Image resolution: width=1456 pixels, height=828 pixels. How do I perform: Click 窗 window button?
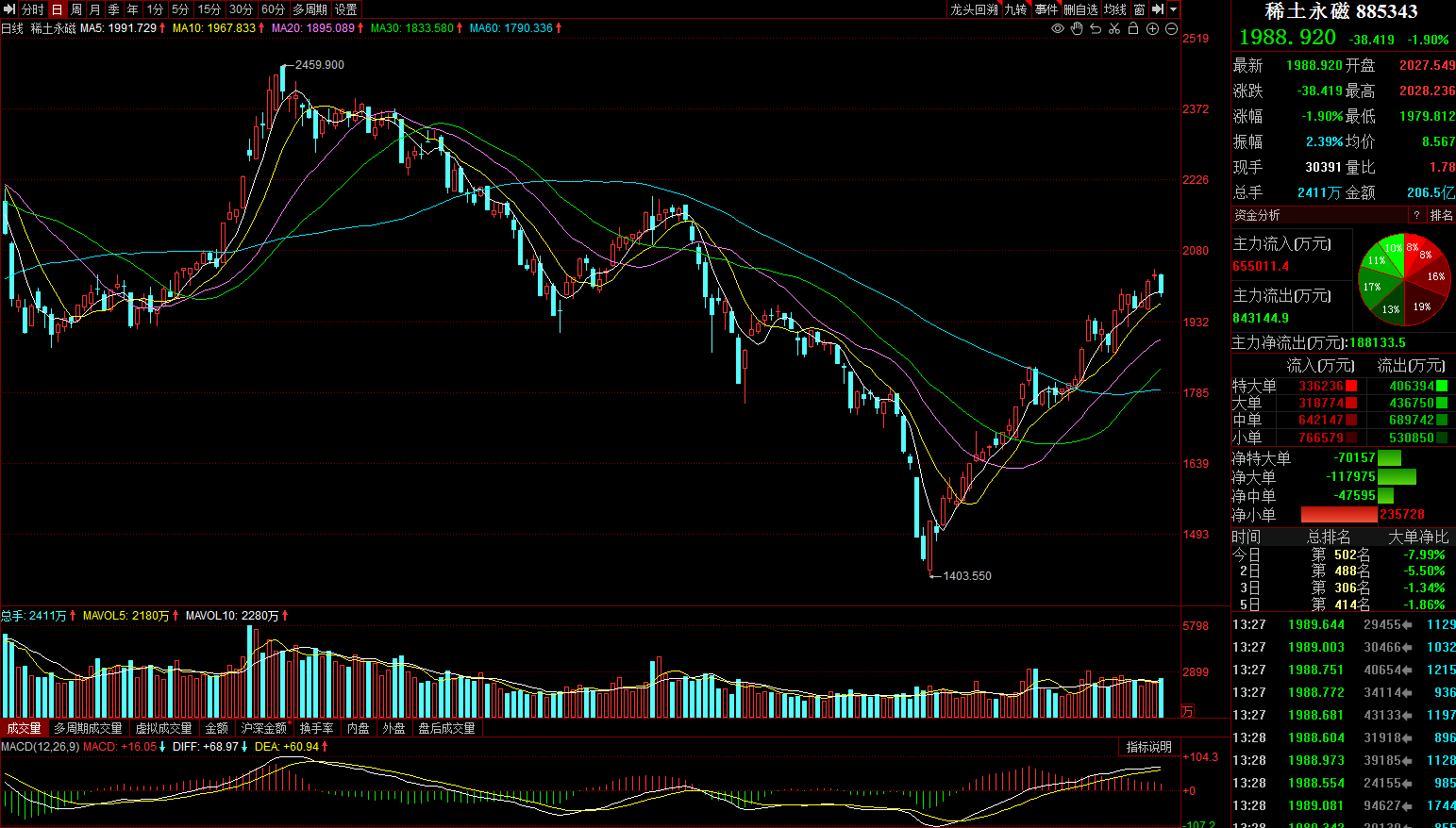pyautogui.click(x=1140, y=9)
